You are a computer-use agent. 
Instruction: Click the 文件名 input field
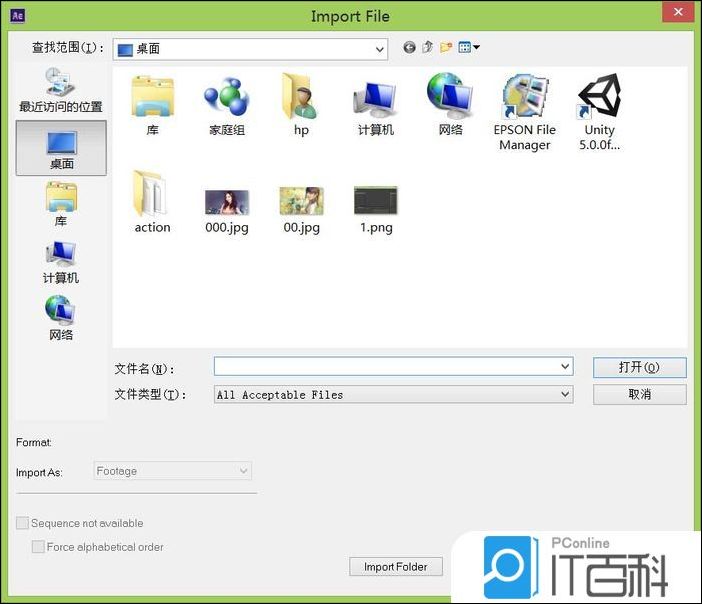(394, 367)
